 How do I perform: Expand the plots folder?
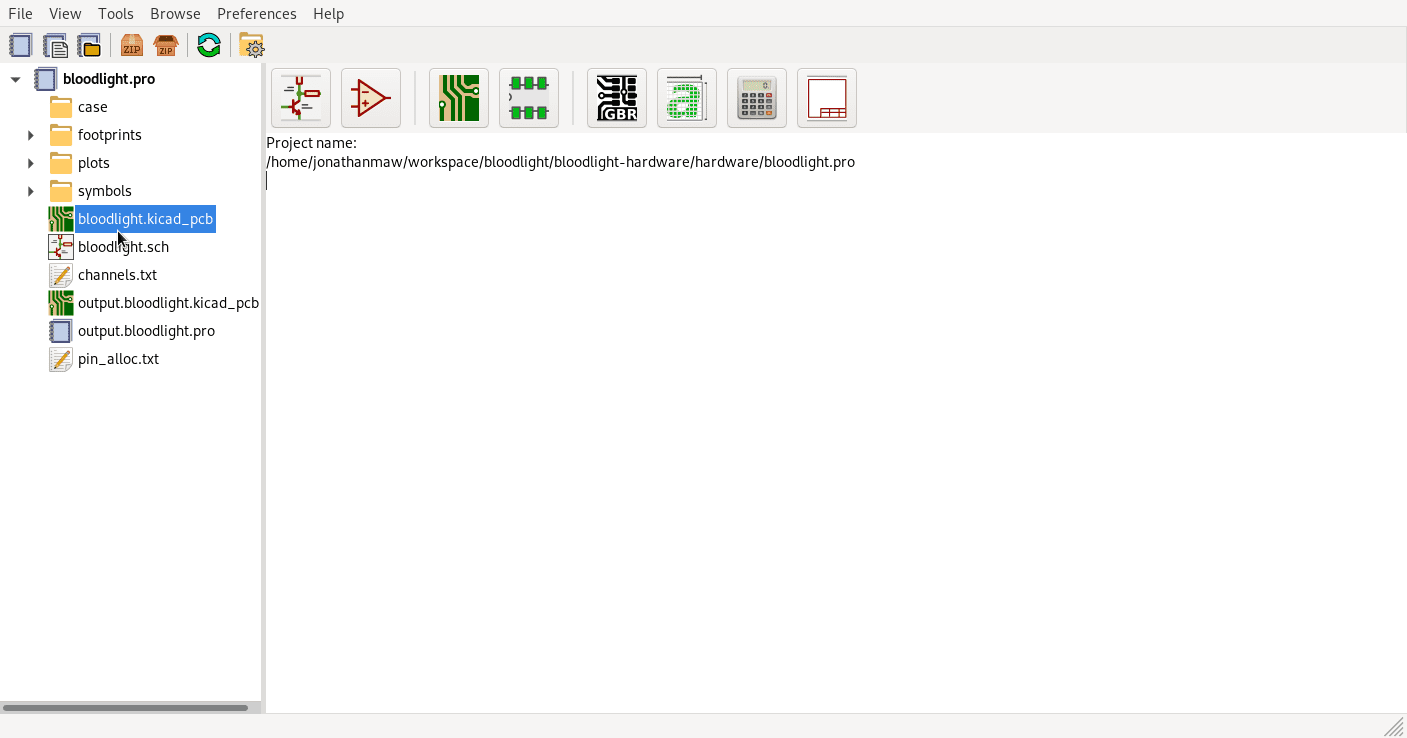coord(31,163)
